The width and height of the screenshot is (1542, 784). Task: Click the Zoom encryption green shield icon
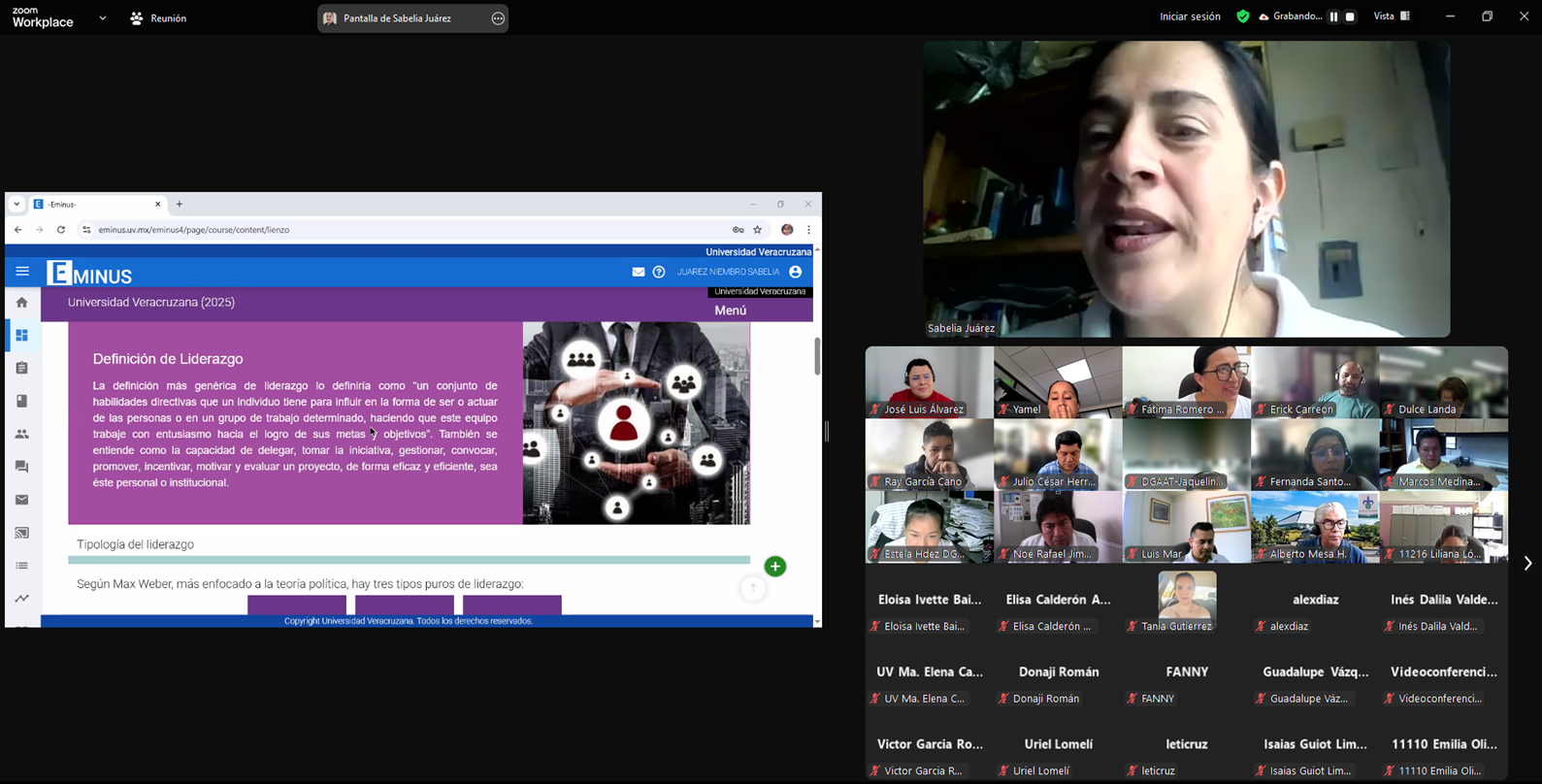tap(1242, 16)
